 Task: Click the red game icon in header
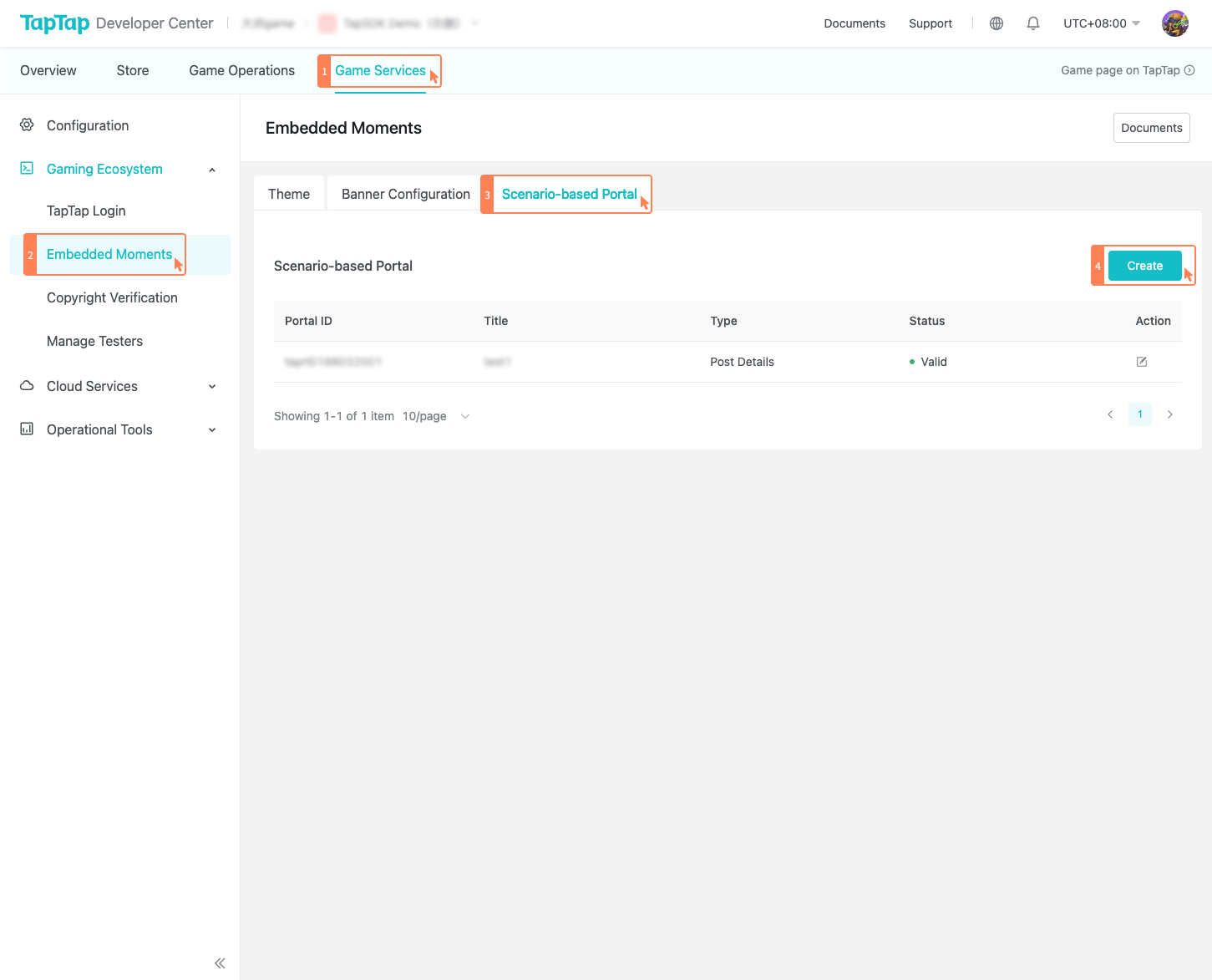click(327, 23)
